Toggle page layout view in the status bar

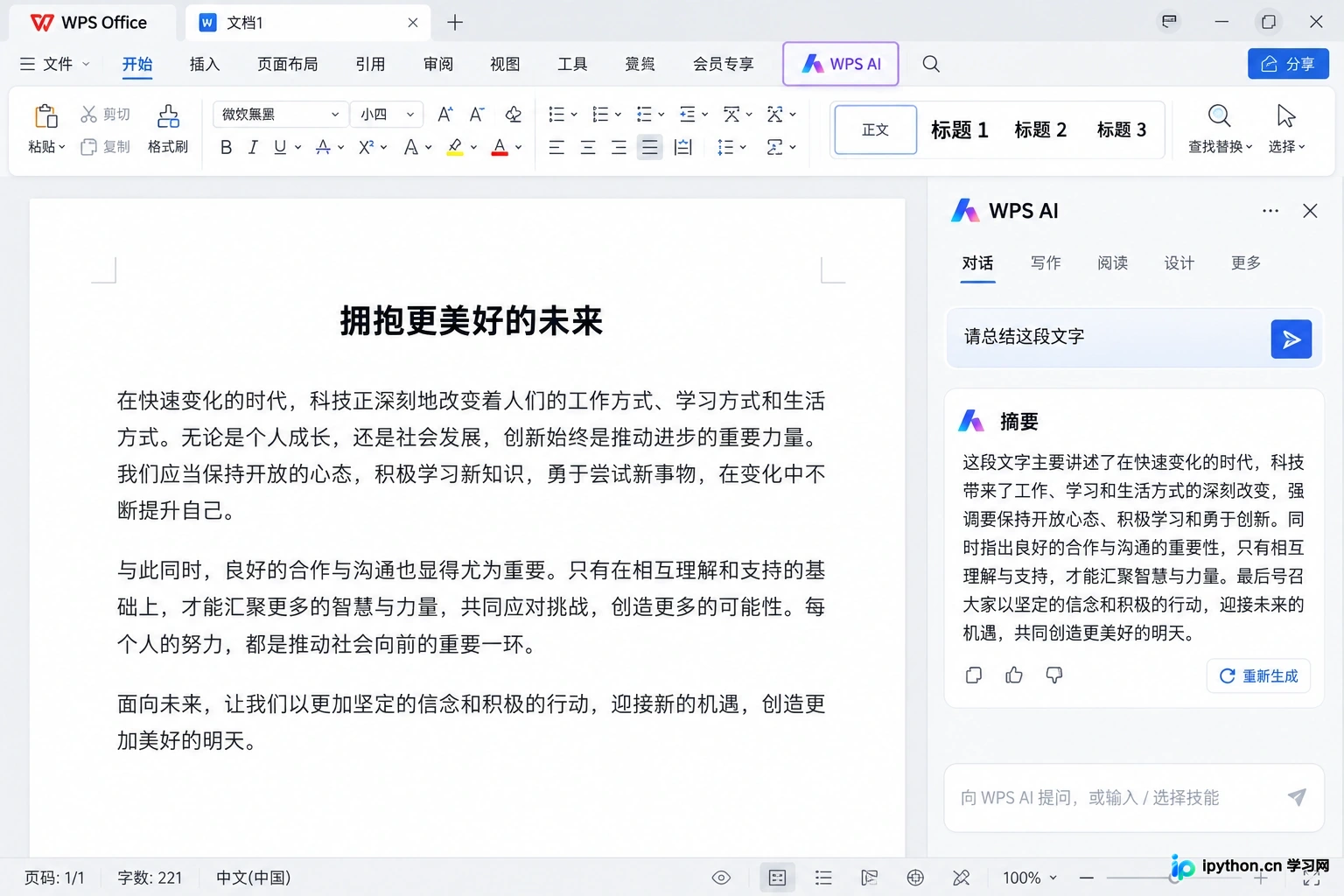click(x=777, y=878)
